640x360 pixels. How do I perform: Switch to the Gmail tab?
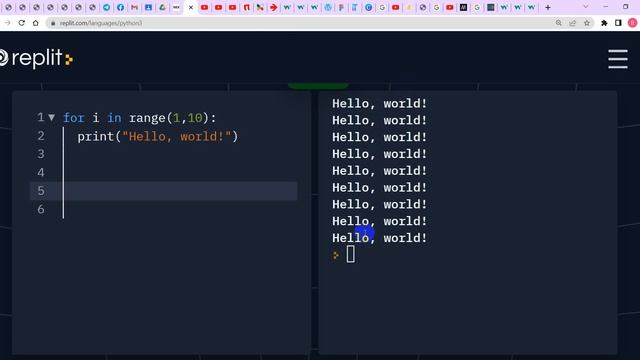click(x=134, y=7)
